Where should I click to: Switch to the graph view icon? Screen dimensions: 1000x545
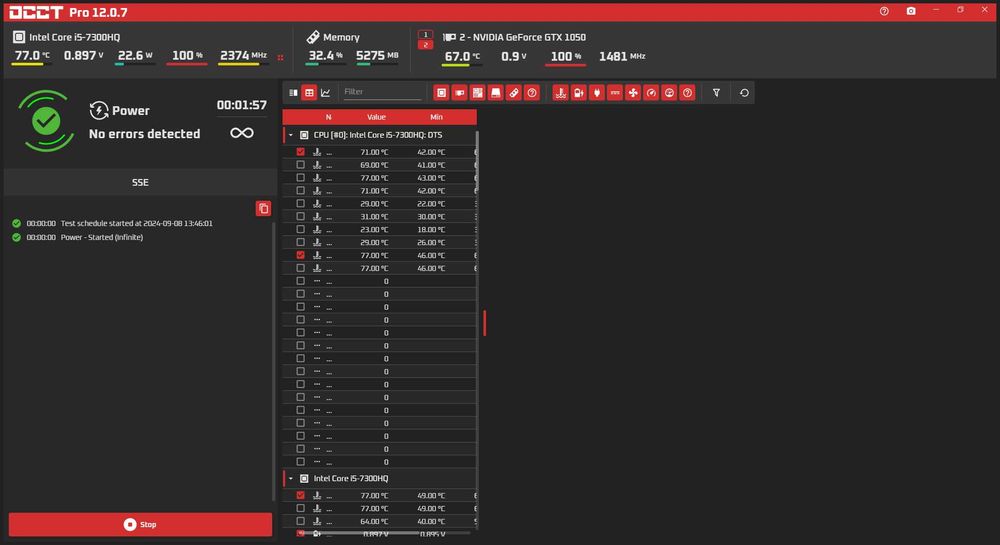pos(325,93)
